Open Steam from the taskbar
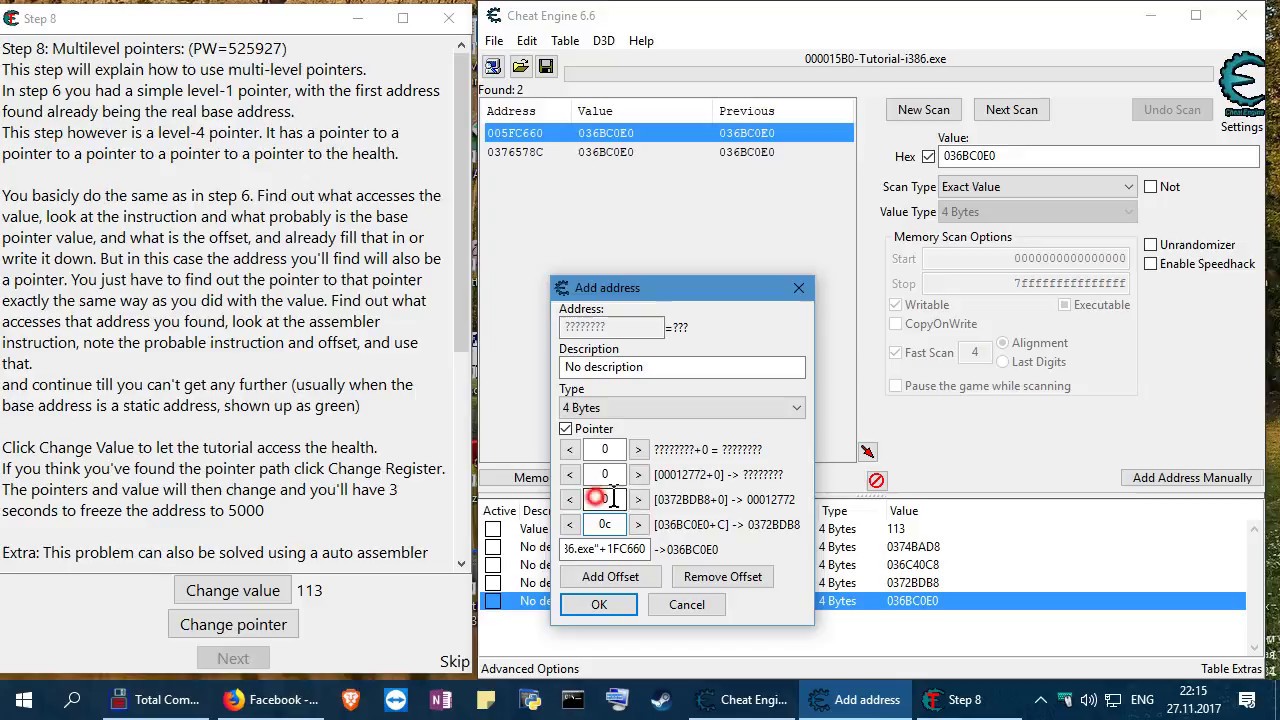Viewport: 1280px width, 720px height. tap(661, 700)
